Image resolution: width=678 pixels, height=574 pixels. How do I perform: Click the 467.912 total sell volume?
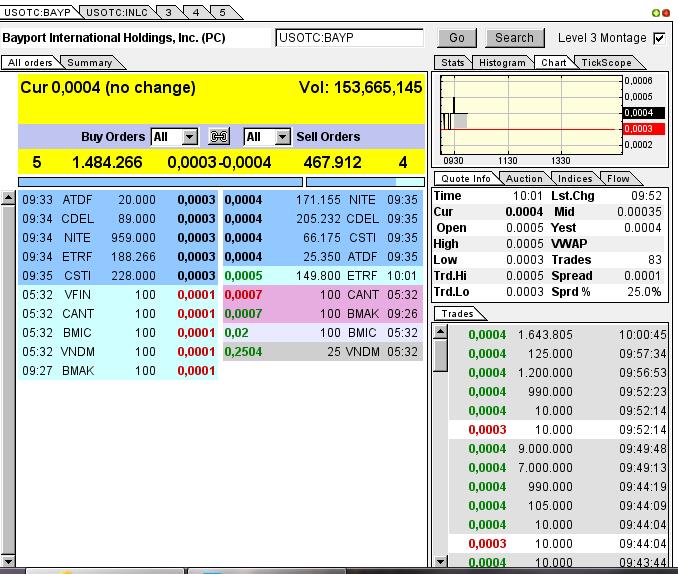[333, 163]
